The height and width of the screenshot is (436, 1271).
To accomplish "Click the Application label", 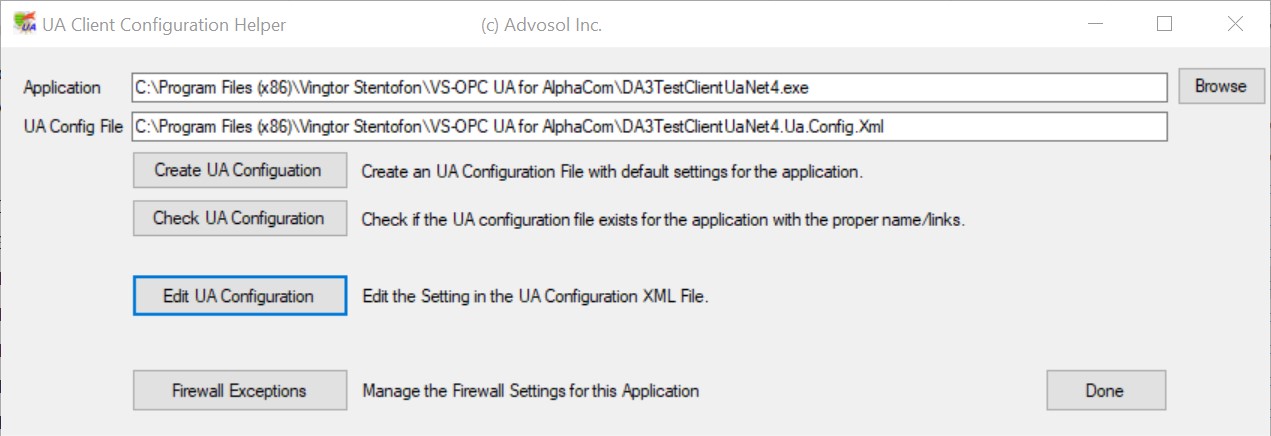I will click(62, 88).
